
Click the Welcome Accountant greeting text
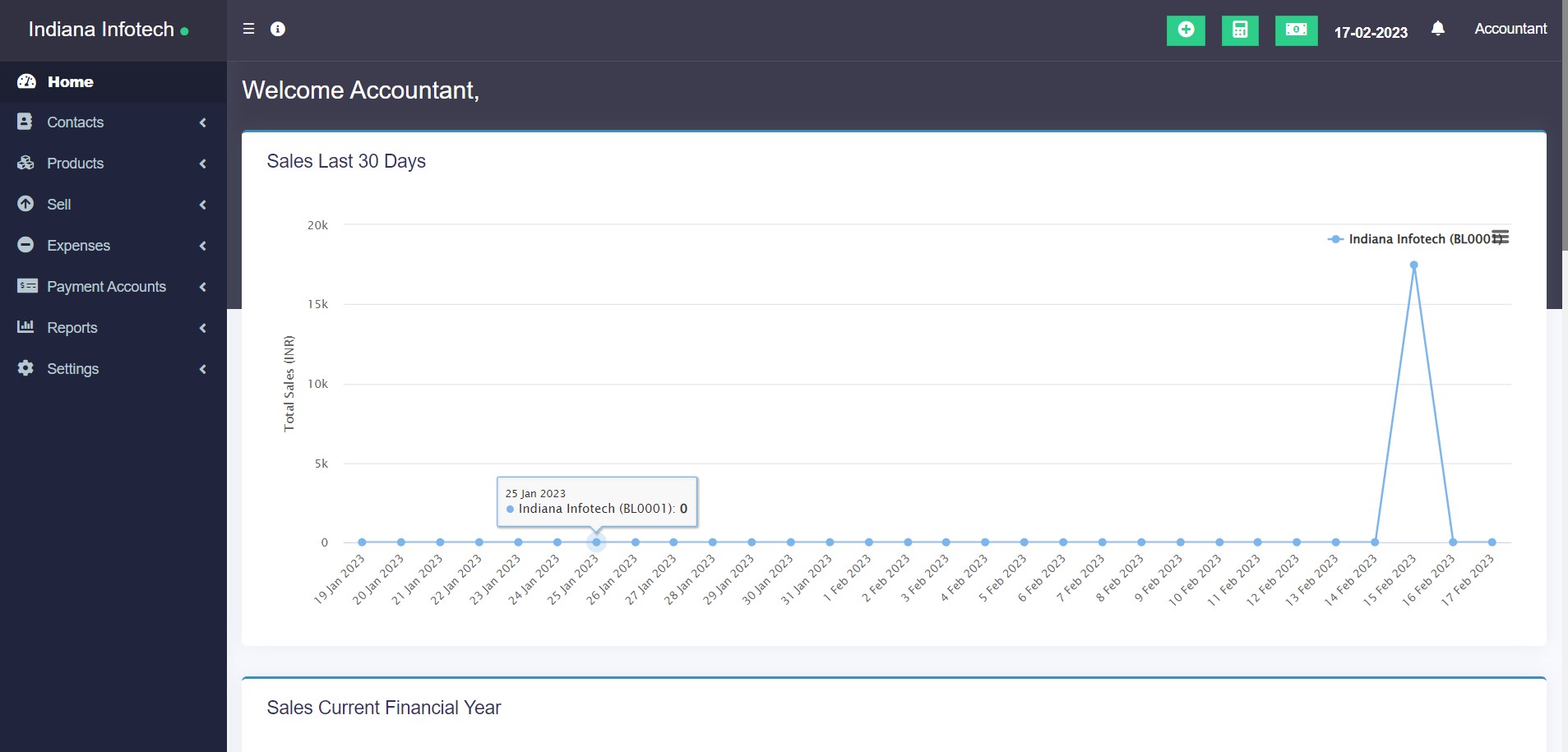pos(360,90)
